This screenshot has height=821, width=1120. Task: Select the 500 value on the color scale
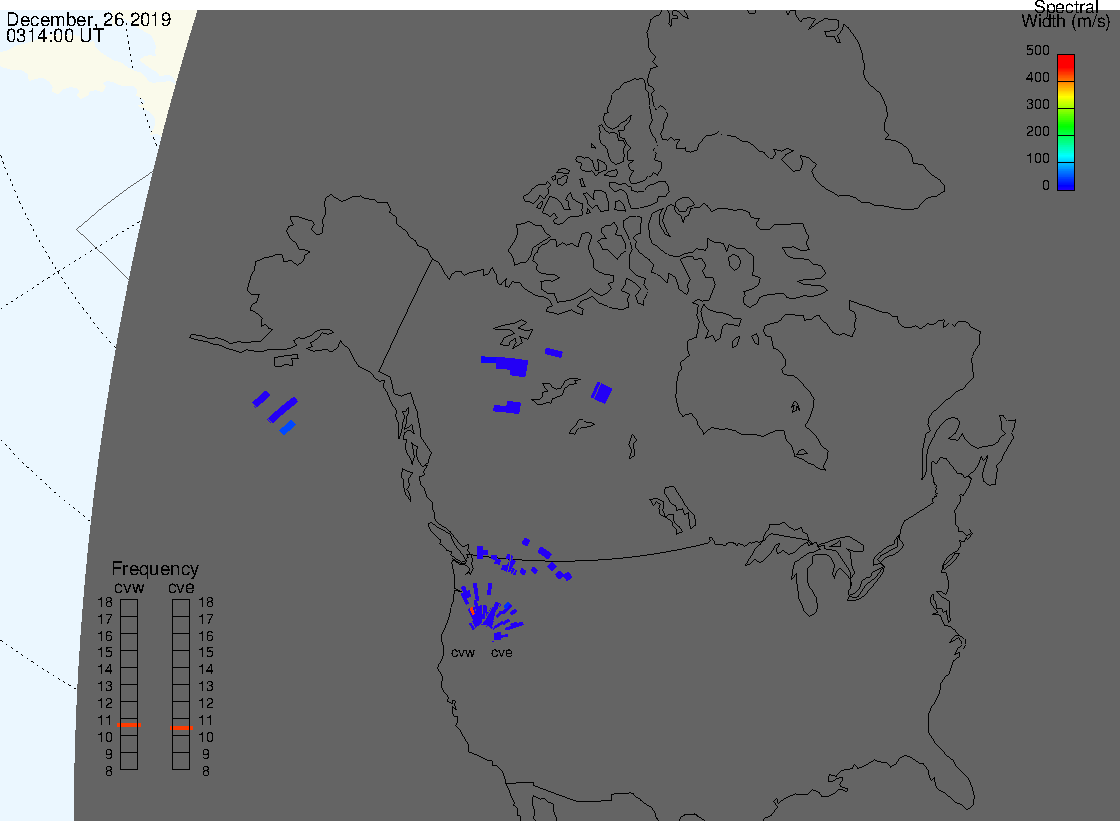[1037, 50]
